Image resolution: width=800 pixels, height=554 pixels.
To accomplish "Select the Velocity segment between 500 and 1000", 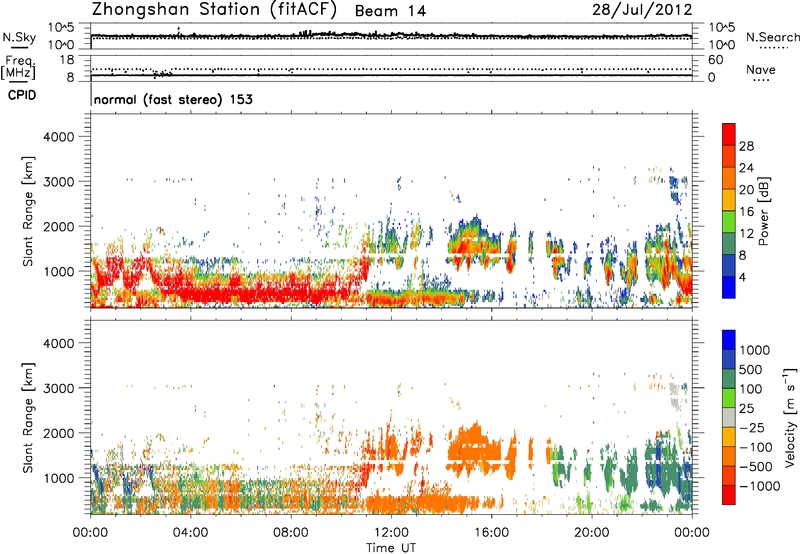I will 729,359.
